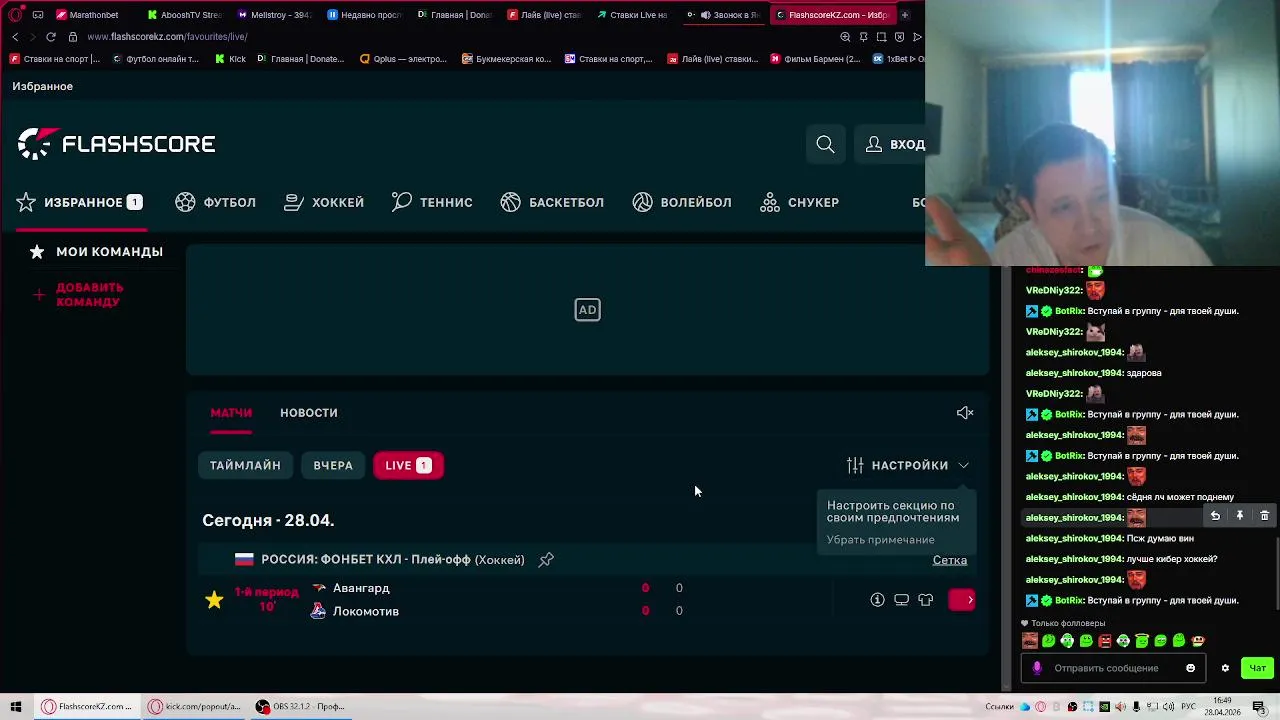
Task: Open the Сетка bracket link
Action: 950,560
